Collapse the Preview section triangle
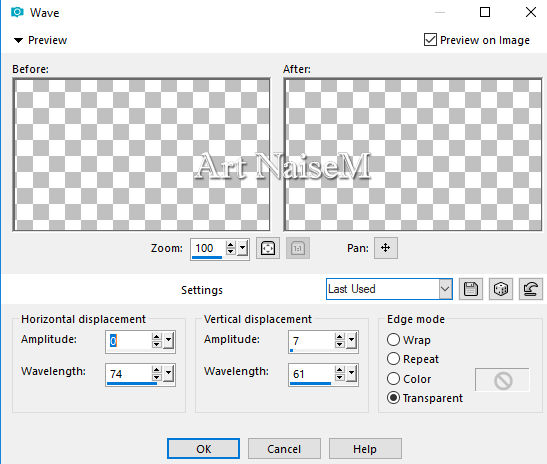The width and height of the screenshot is (547, 464). 18,40
